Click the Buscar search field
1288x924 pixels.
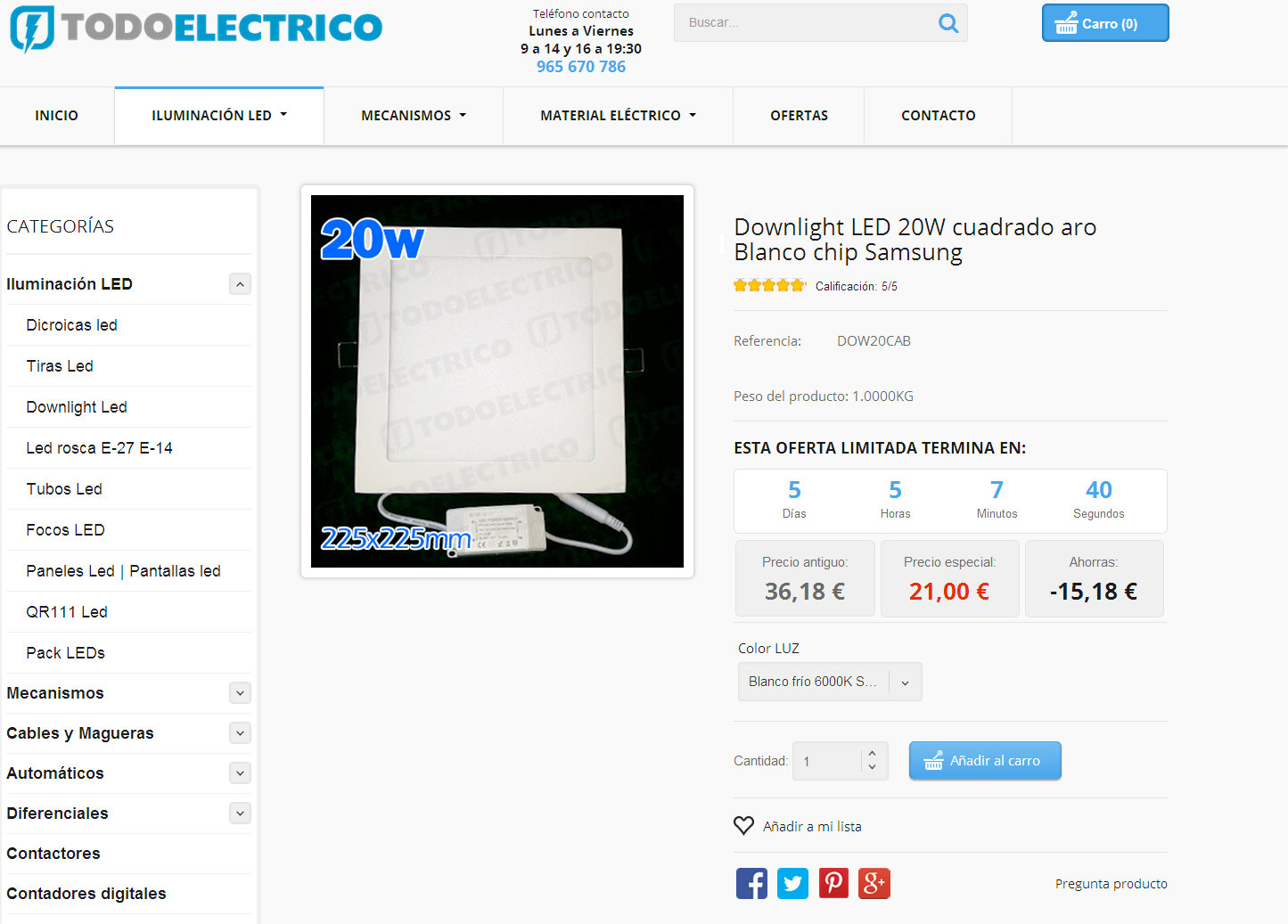807,23
